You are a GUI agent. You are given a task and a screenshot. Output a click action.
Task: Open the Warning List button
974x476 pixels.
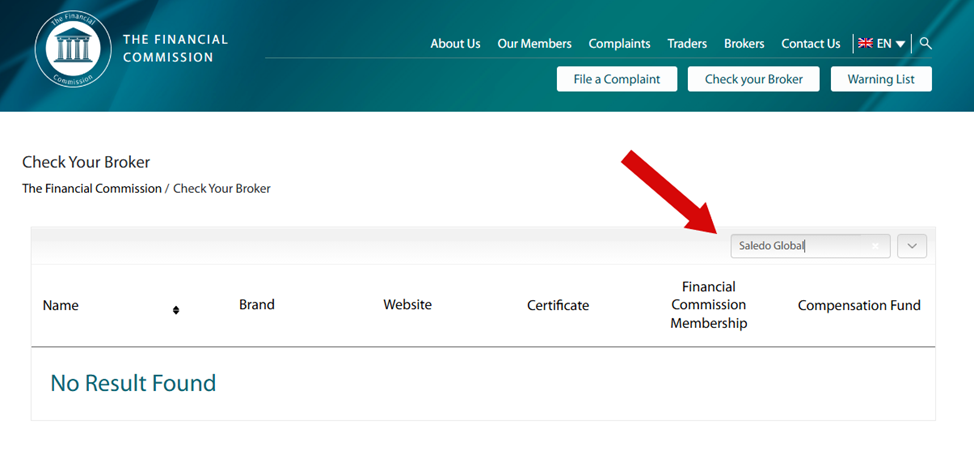click(x=881, y=79)
